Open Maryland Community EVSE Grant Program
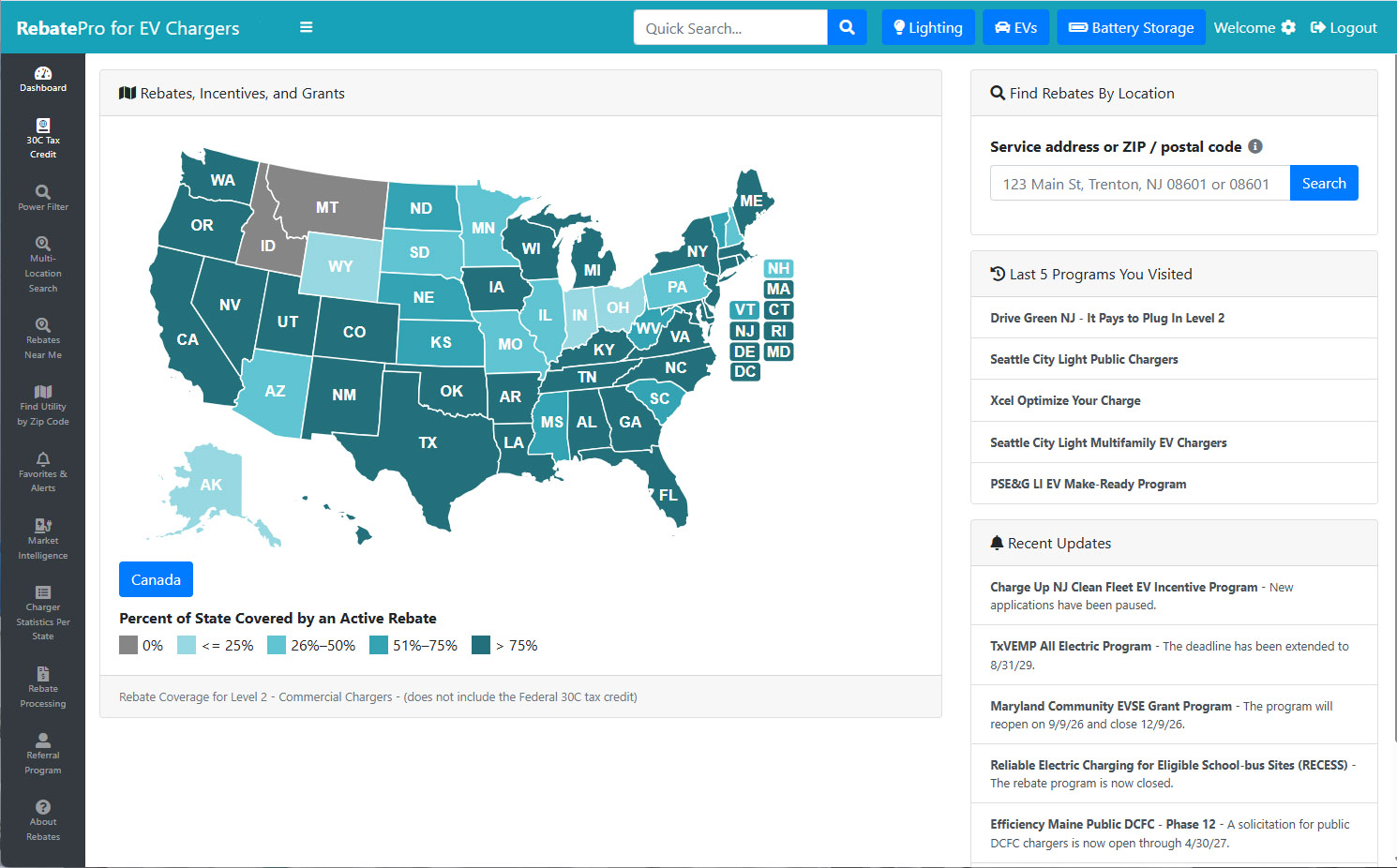Viewport: 1397px width, 868px height. [x=1111, y=706]
